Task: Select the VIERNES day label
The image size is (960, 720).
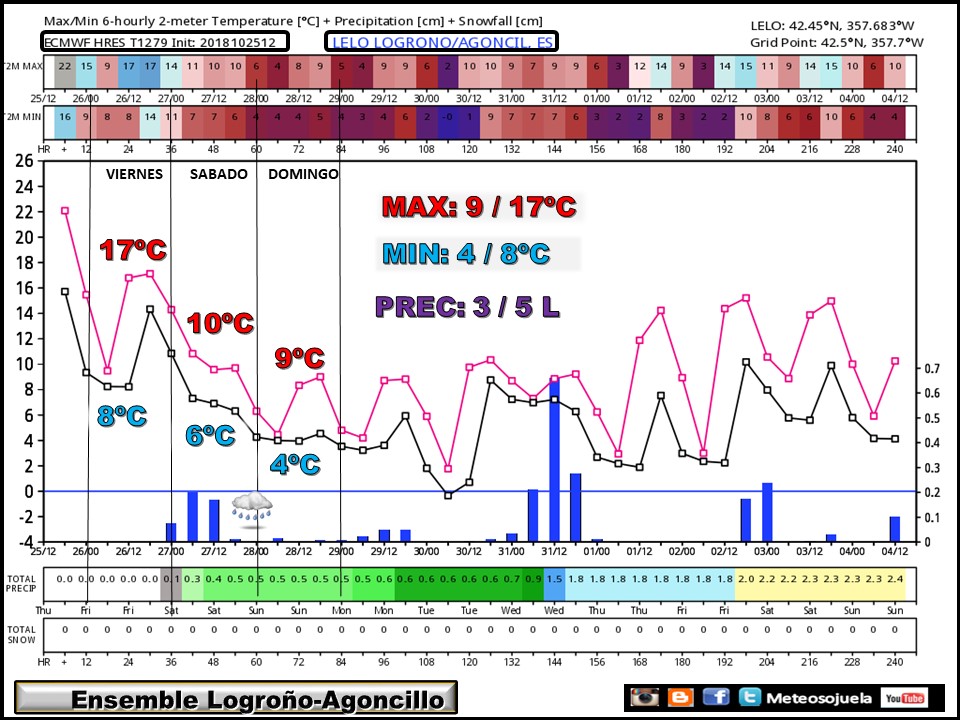Action: click(x=134, y=174)
